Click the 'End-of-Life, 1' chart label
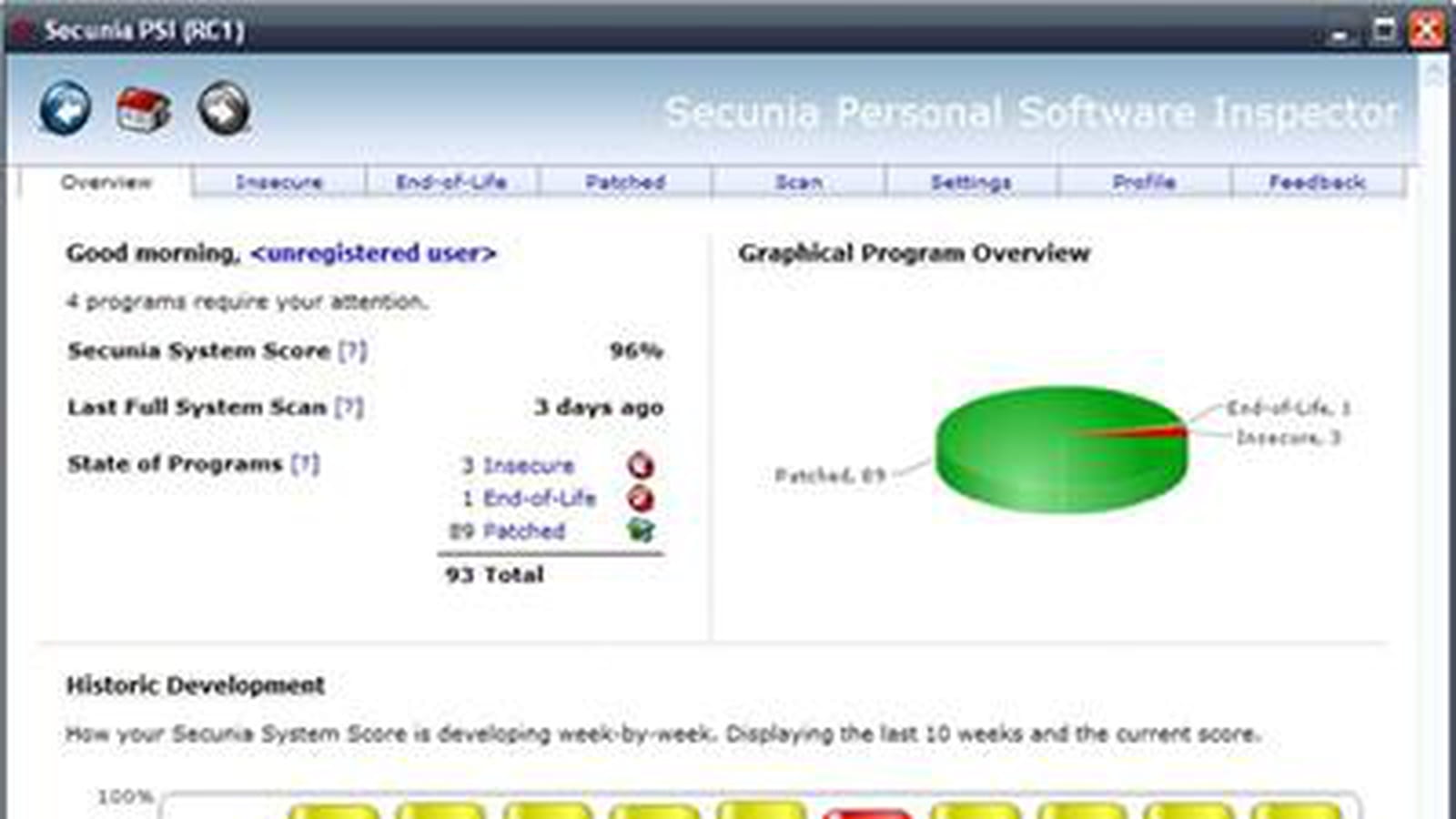This screenshot has height=819, width=1456. point(1289,408)
